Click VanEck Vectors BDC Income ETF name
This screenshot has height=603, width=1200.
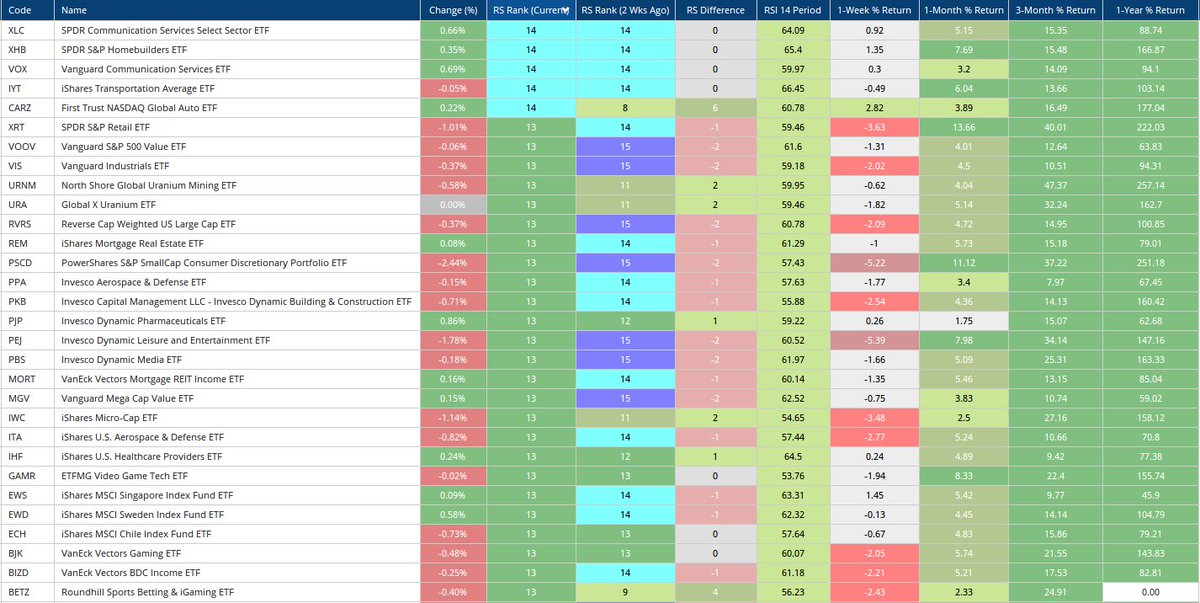coord(129,572)
